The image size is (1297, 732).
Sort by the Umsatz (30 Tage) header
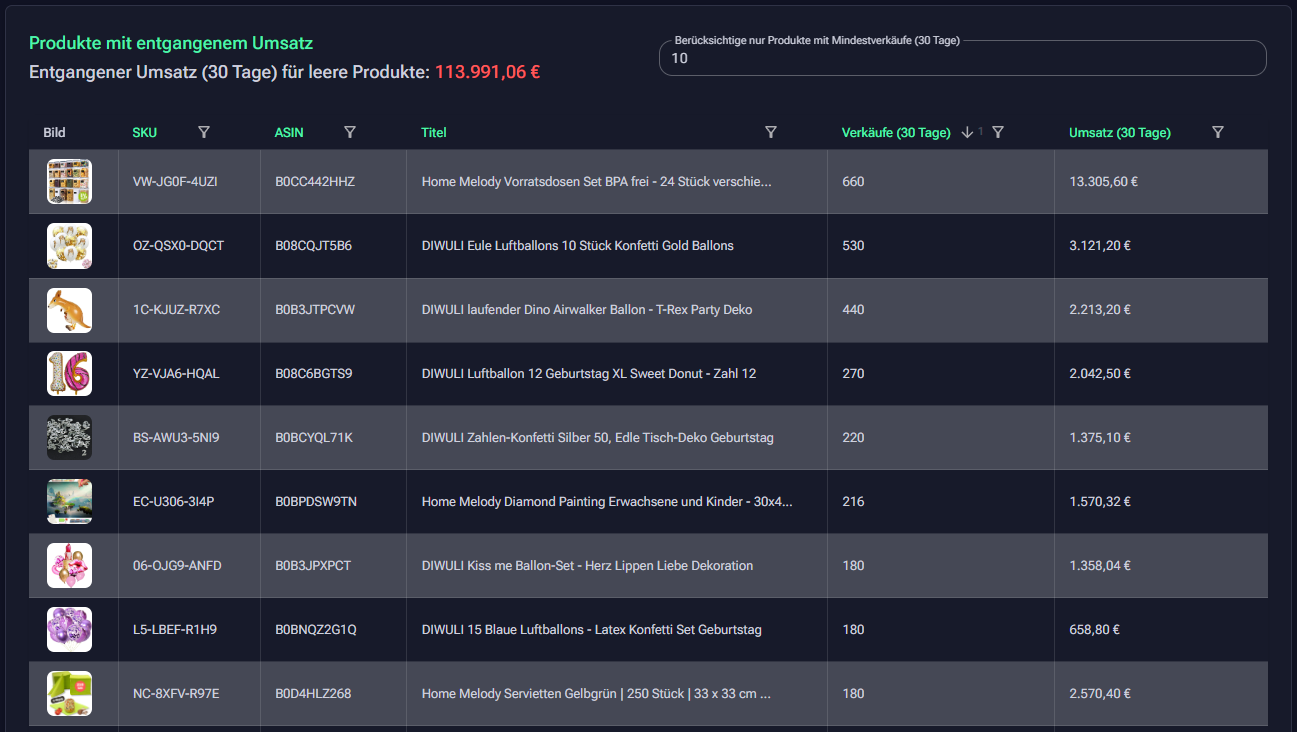[x=1119, y=133]
